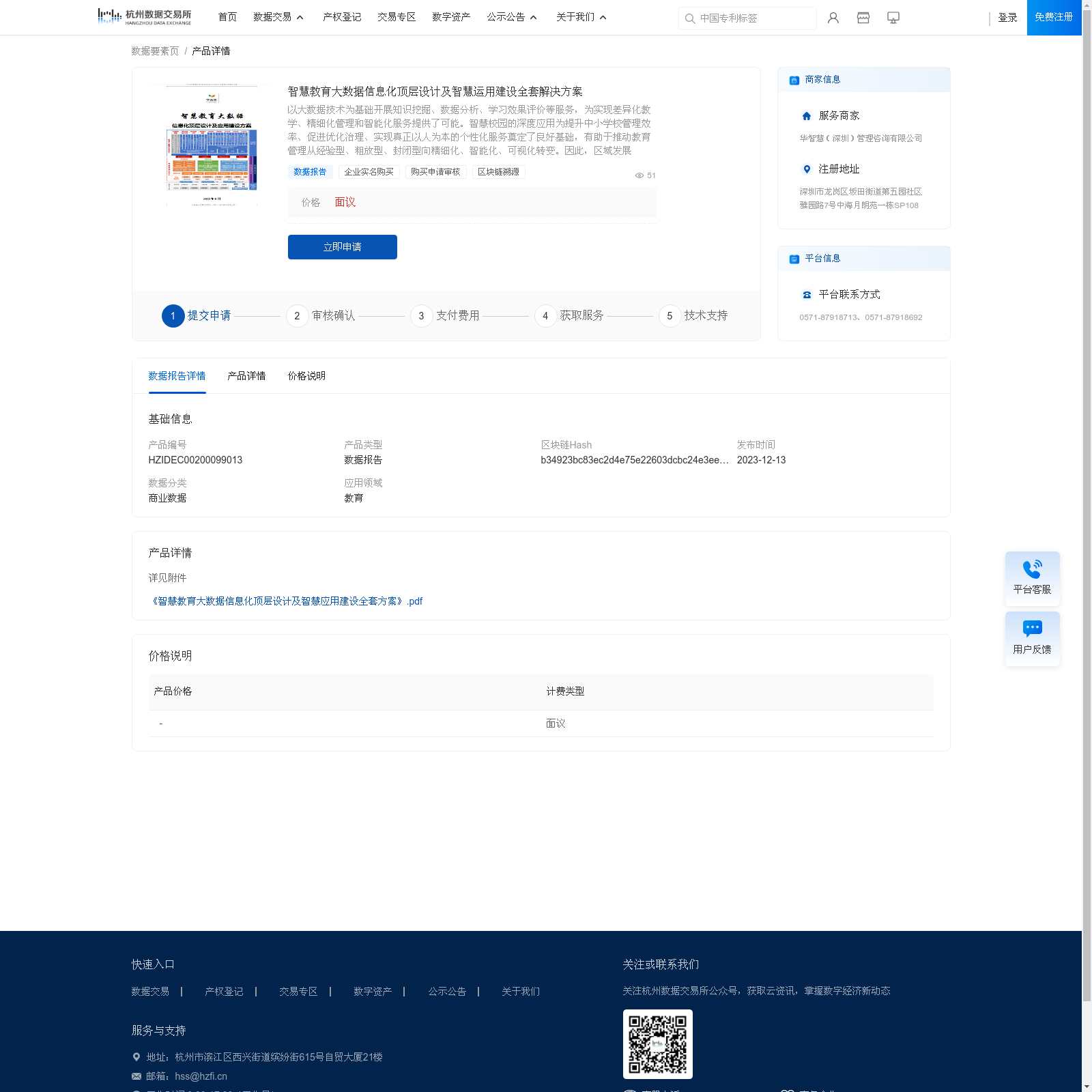Click the 区块链溯源 tag
1092x1092 pixels.
click(498, 172)
